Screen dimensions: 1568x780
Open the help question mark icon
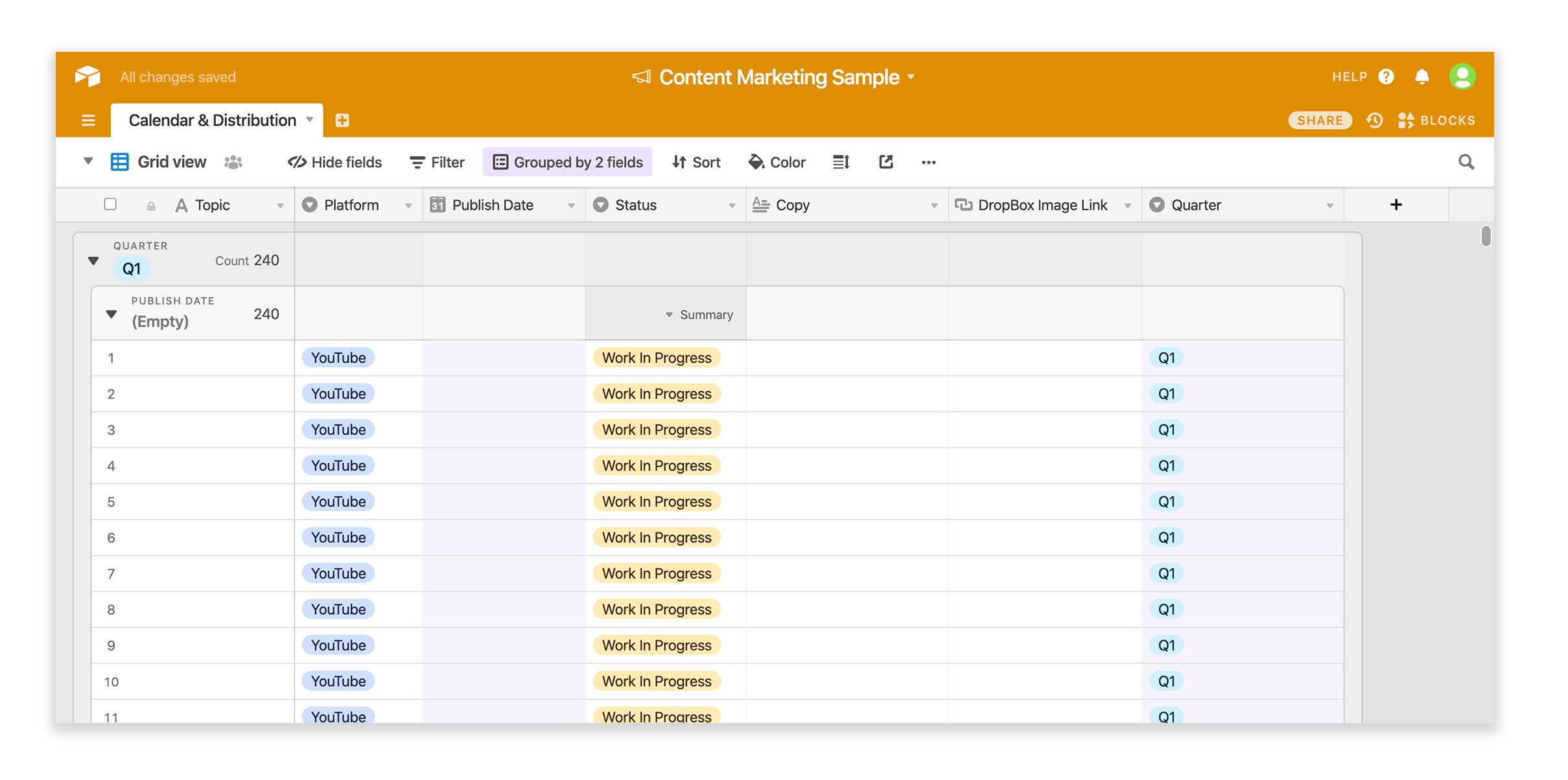point(1386,76)
